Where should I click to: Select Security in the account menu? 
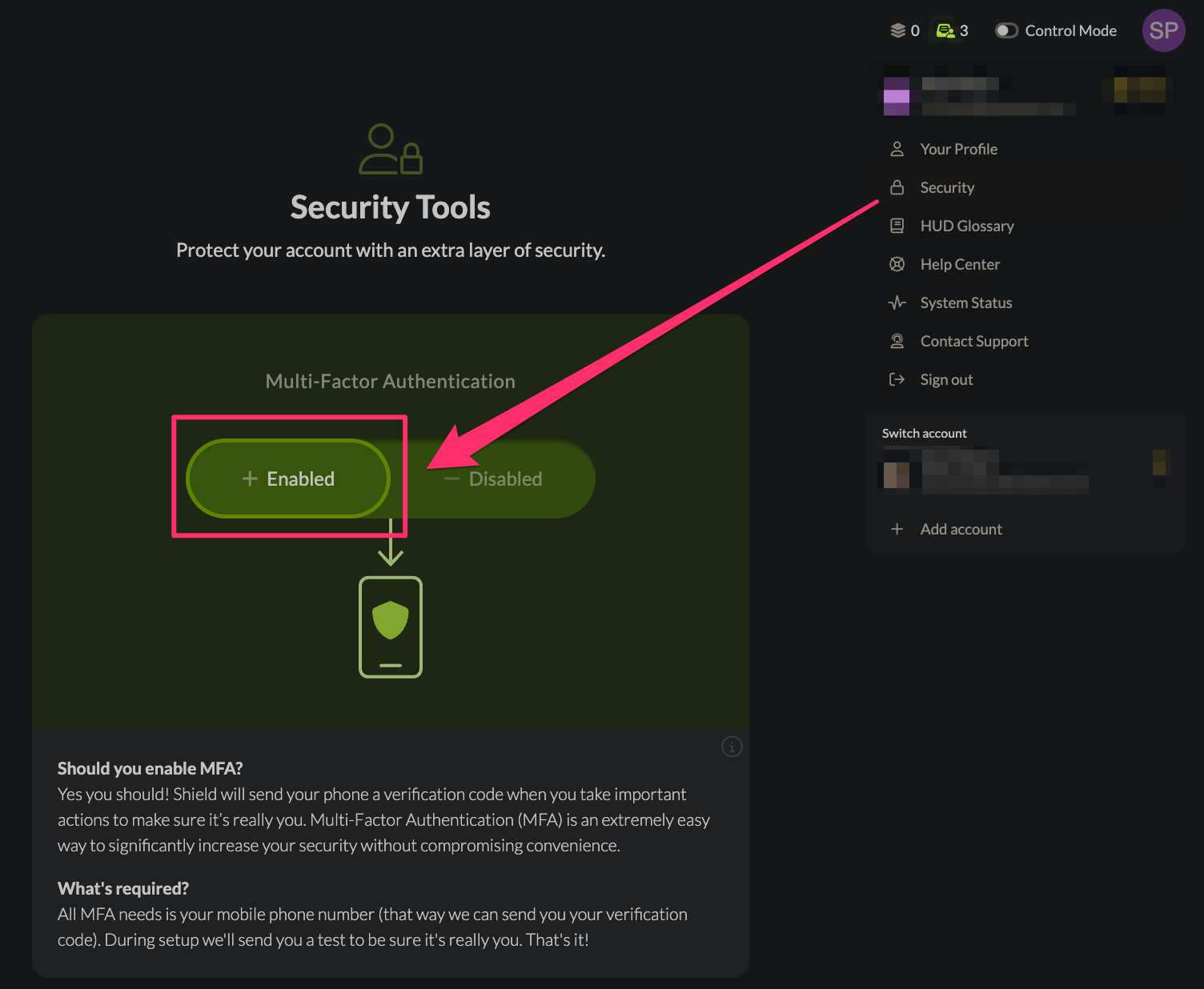point(947,187)
